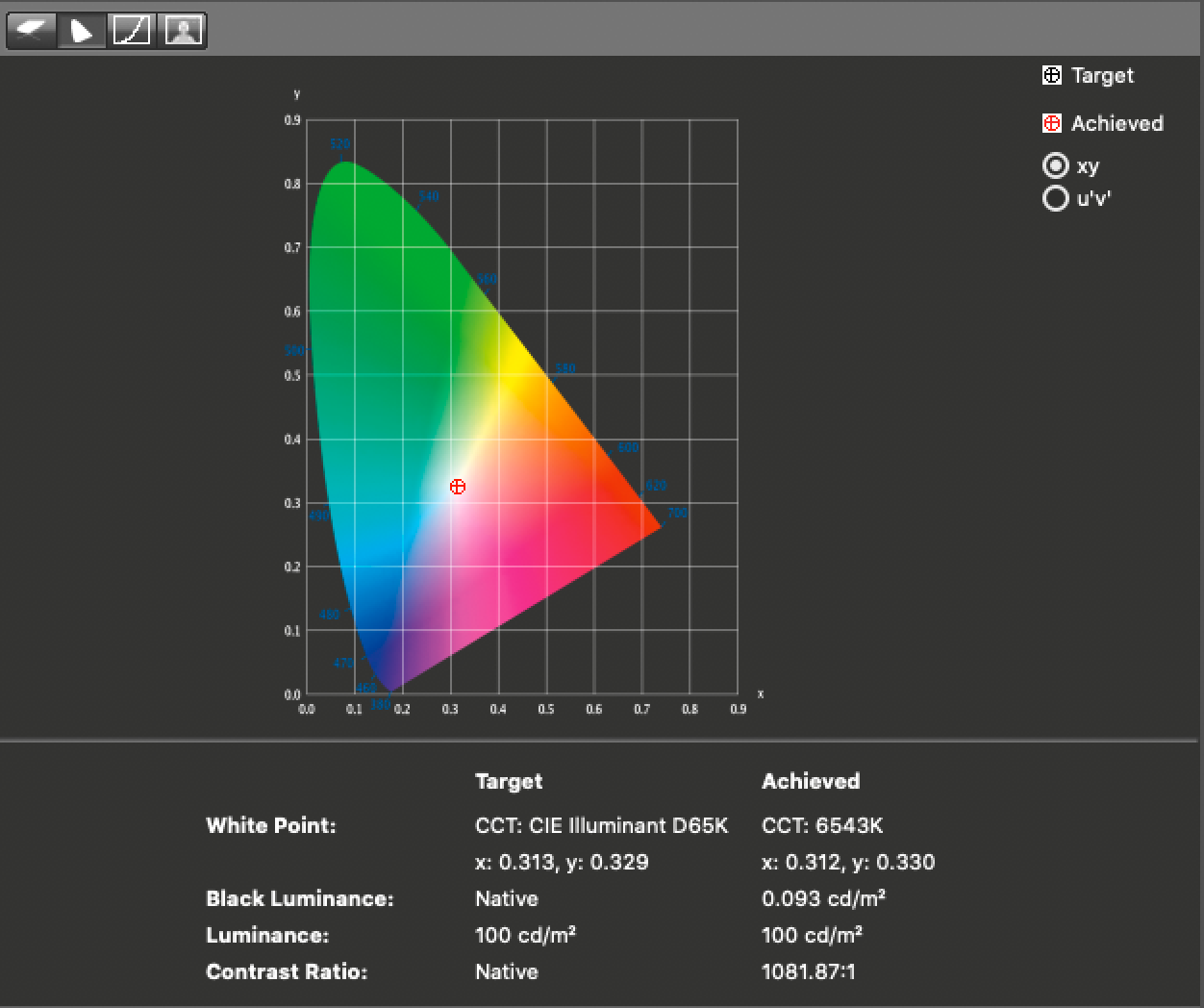Click the Luminance row label

click(x=267, y=935)
